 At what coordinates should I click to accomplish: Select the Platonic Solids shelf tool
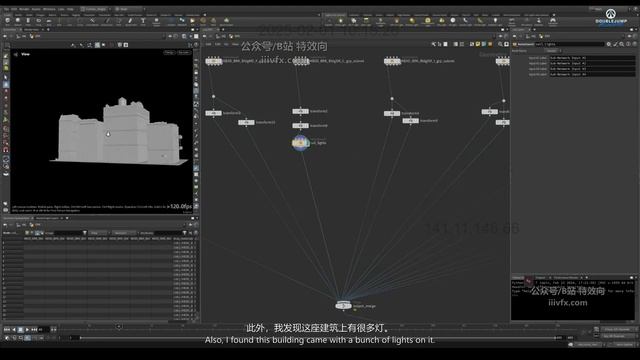tap(156, 21)
